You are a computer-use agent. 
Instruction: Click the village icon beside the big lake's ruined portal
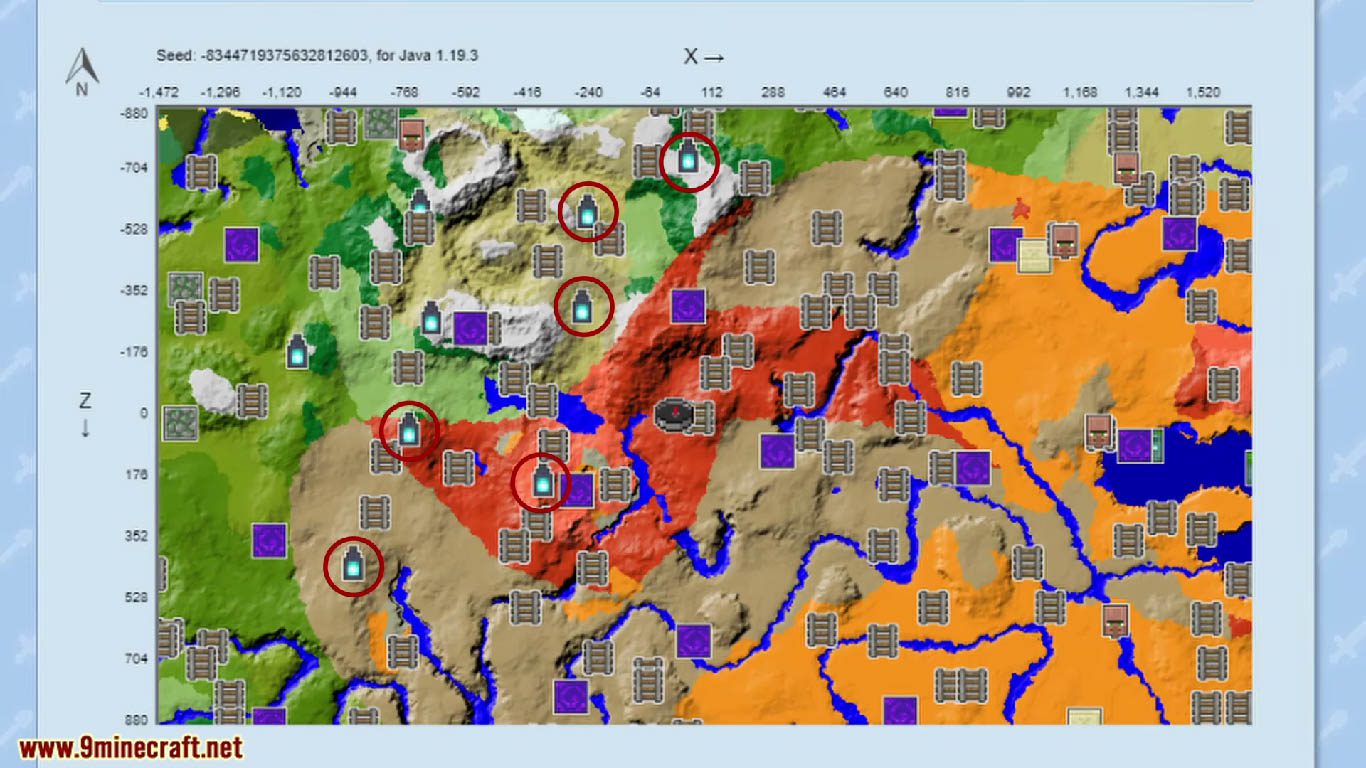(1100, 432)
